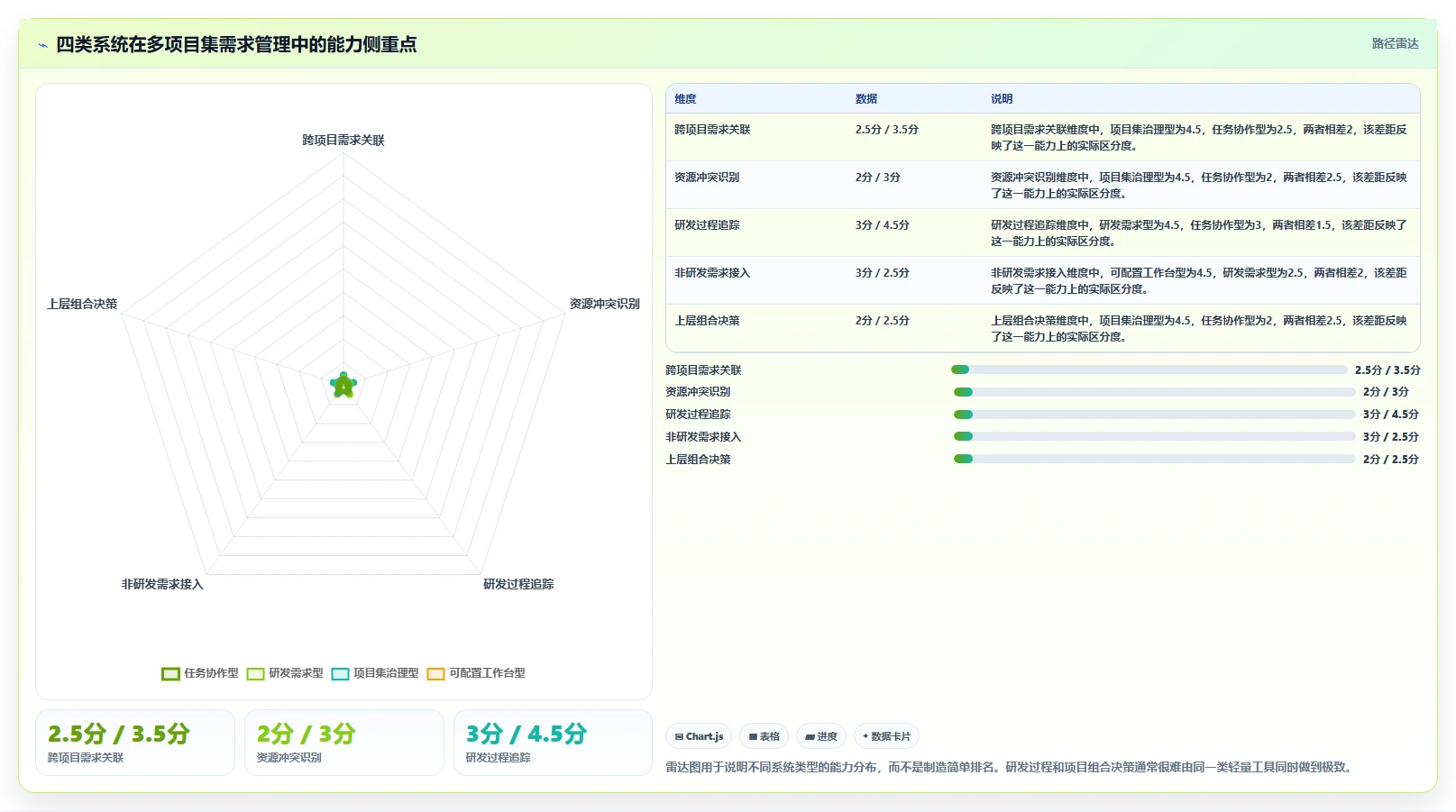
Task: Click the green data polygon at radar center
Action: click(343, 386)
